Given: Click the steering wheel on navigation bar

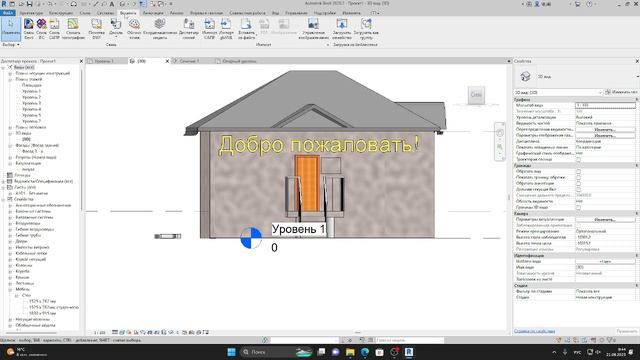Looking at the screenshot, I should tap(500, 133).
